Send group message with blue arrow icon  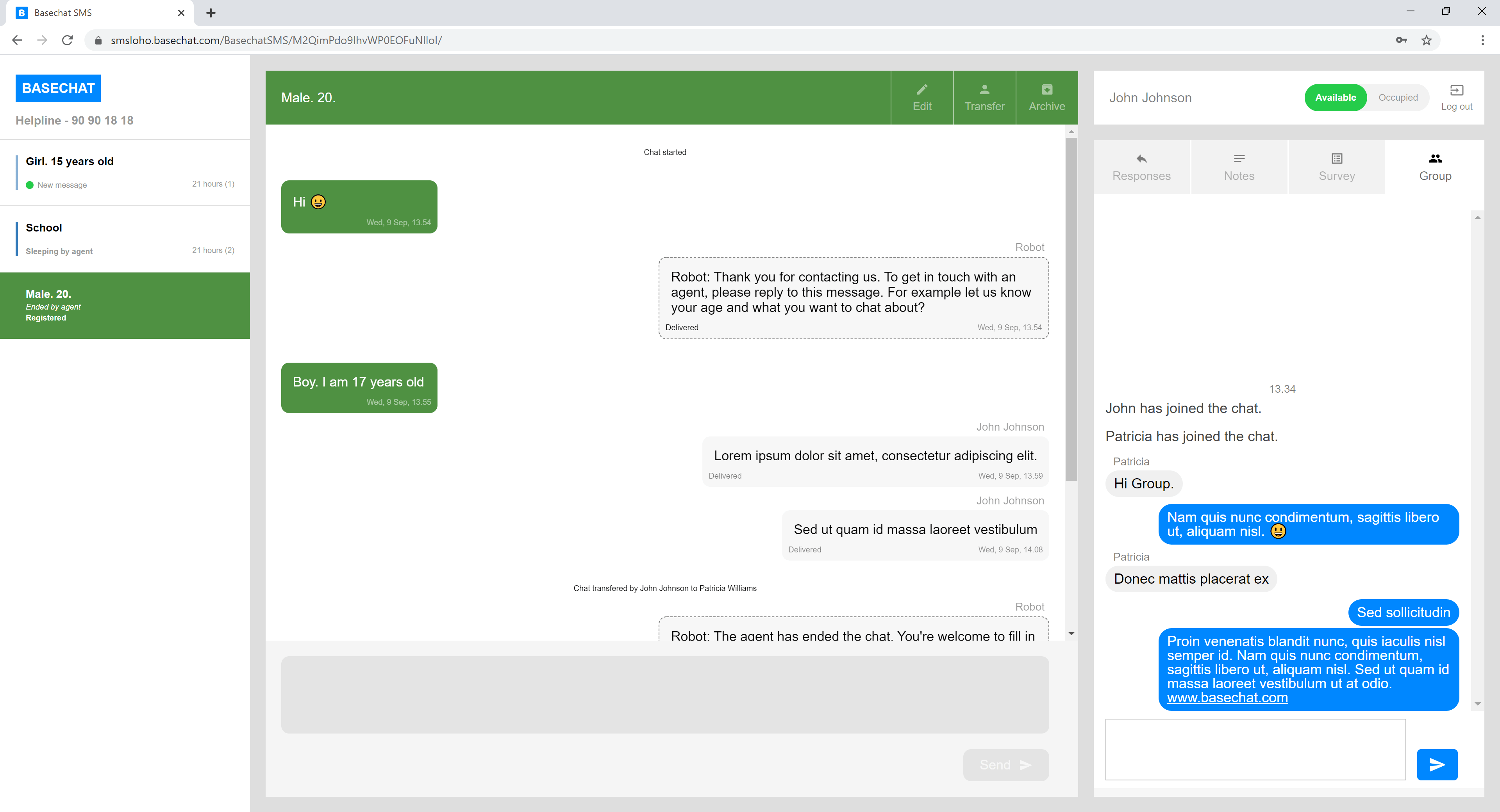pyautogui.click(x=1437, y=764)
